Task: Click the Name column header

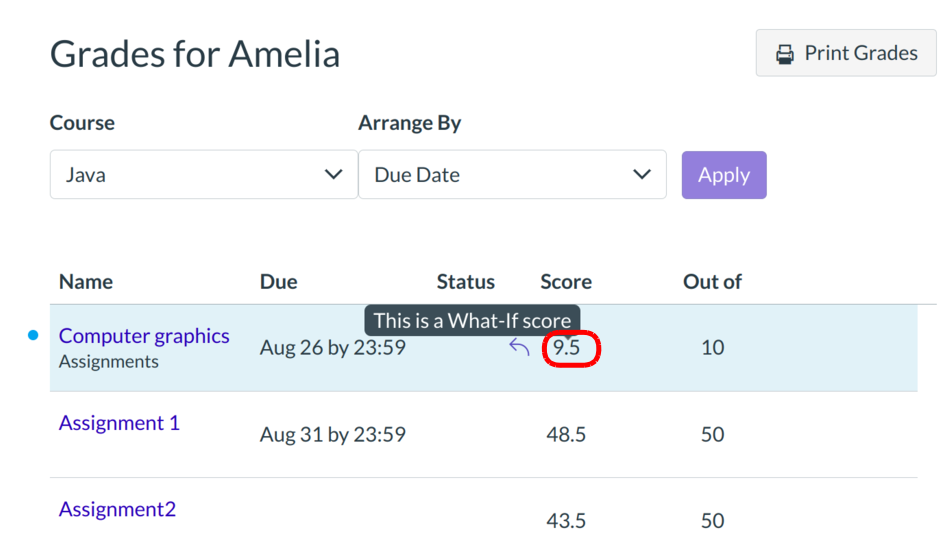Action: click(x=86, y=282)
